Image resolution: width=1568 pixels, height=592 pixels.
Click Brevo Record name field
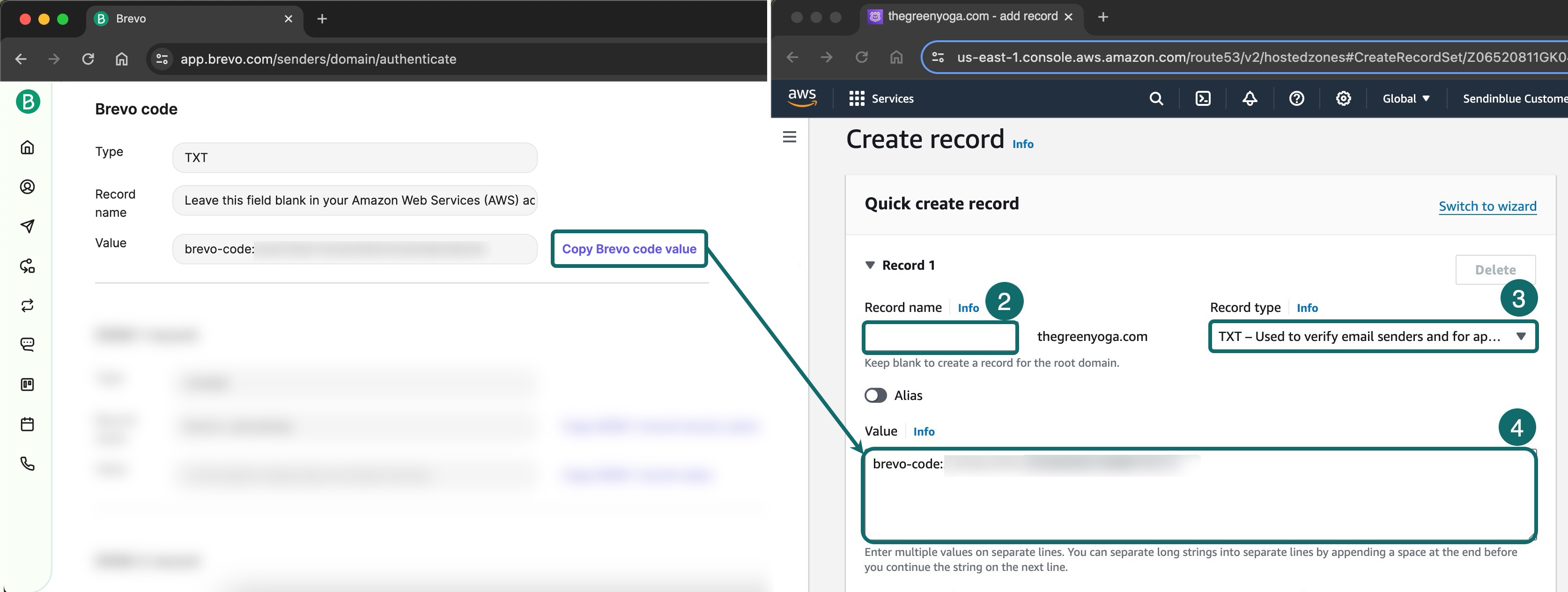tap(355, 200)
